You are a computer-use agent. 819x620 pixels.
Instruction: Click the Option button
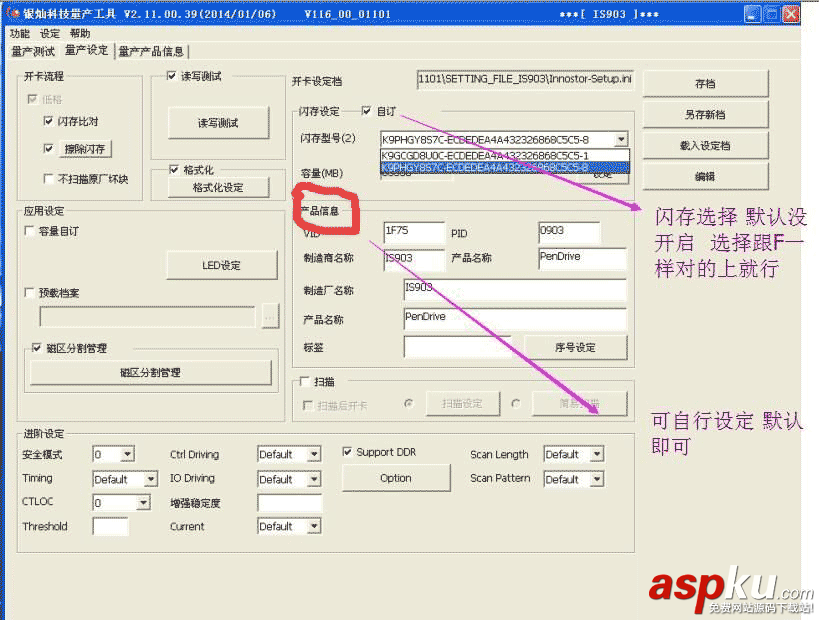pos(396,478)
